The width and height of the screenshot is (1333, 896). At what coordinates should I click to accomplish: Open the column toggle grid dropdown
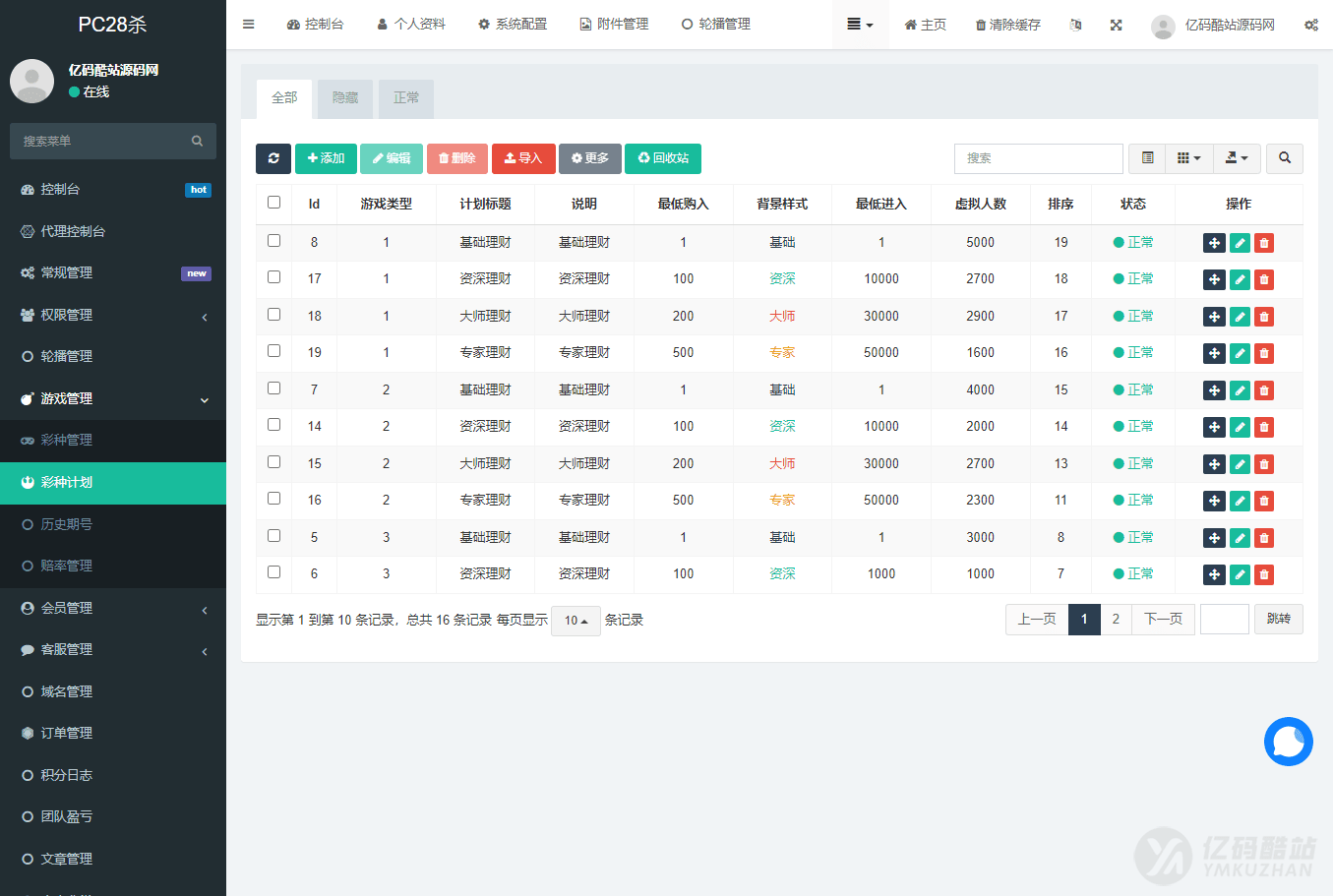[x=1189, y=158]
